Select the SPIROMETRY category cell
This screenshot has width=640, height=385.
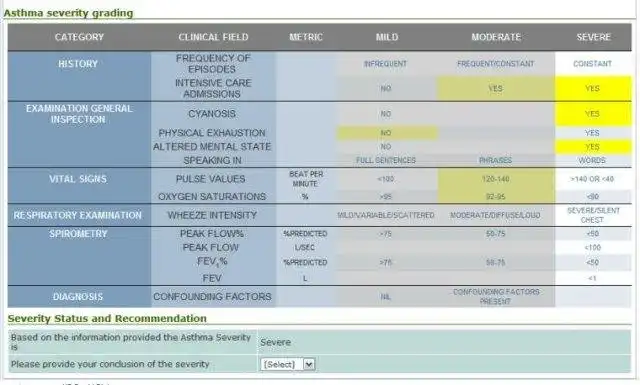pyautogui.click(x=79, y=256)
